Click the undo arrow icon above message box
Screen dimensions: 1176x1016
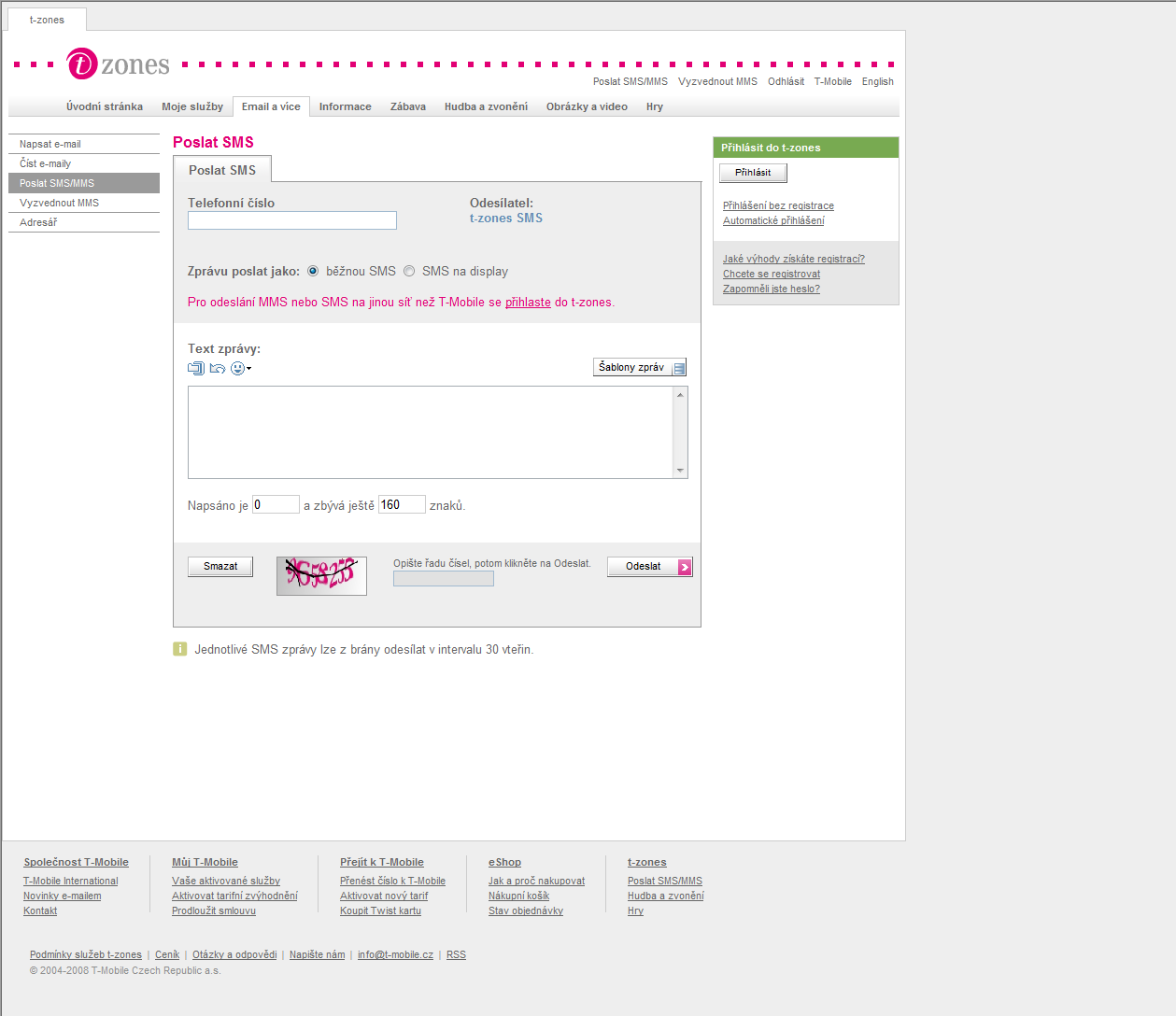pyautogui.click(x=218, y=368)
